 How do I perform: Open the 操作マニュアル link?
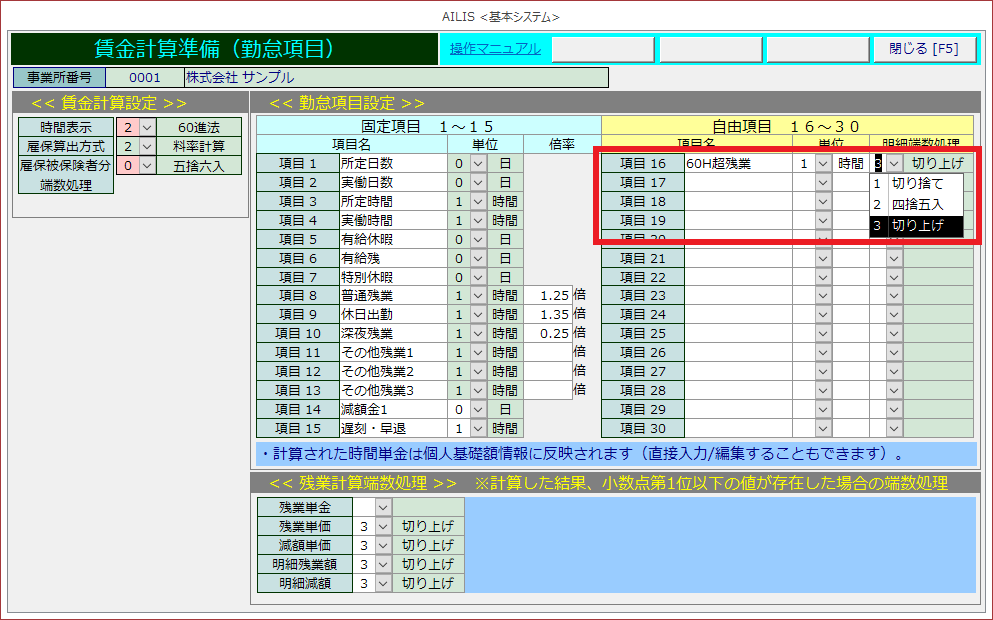pyautogui.click(x=495, y=49)
